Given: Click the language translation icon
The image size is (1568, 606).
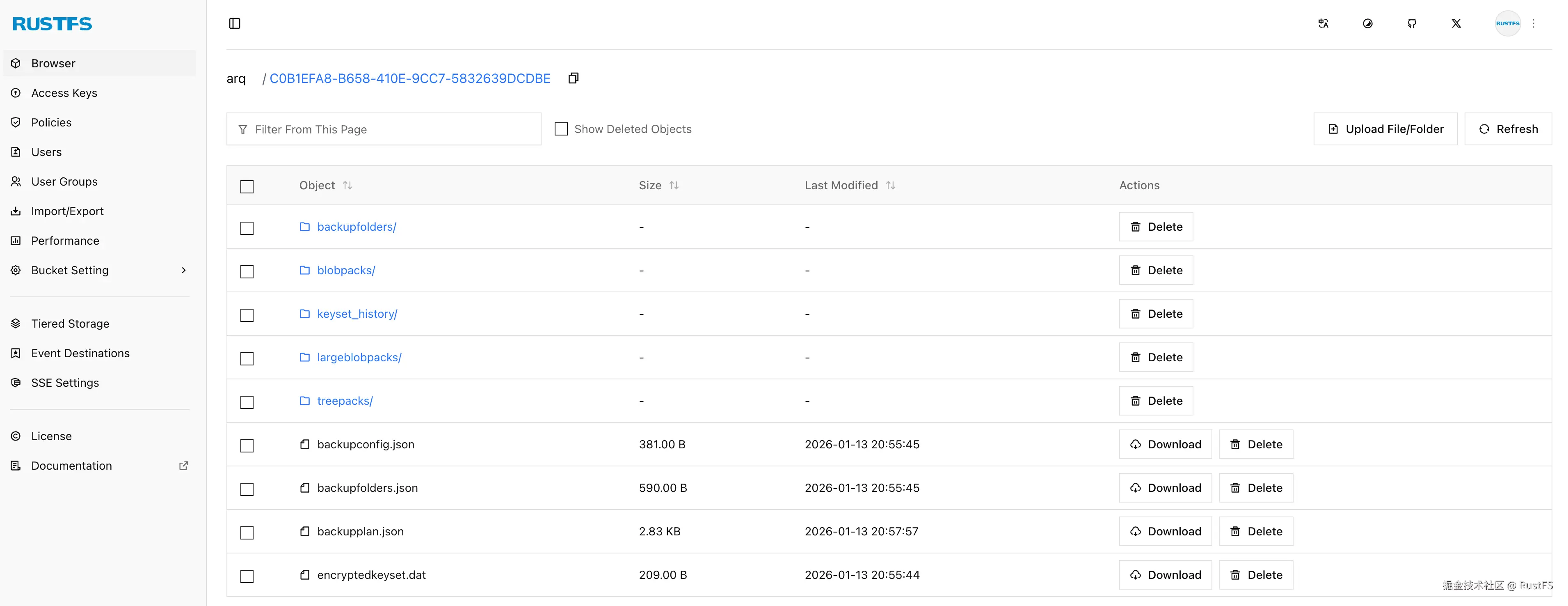Looking at the screenshot, I should (1323, 23).
